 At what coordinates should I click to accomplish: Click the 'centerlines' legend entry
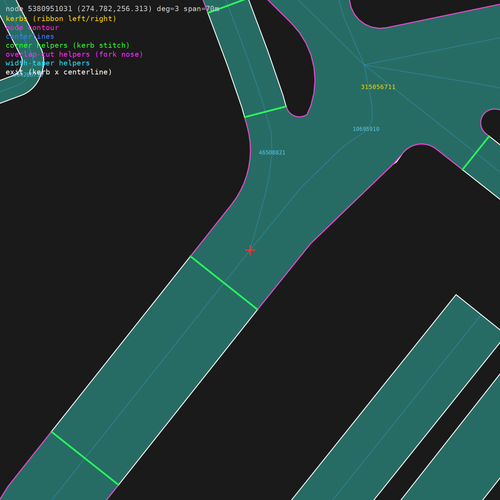pyautogui.click(x=30, y=36)
